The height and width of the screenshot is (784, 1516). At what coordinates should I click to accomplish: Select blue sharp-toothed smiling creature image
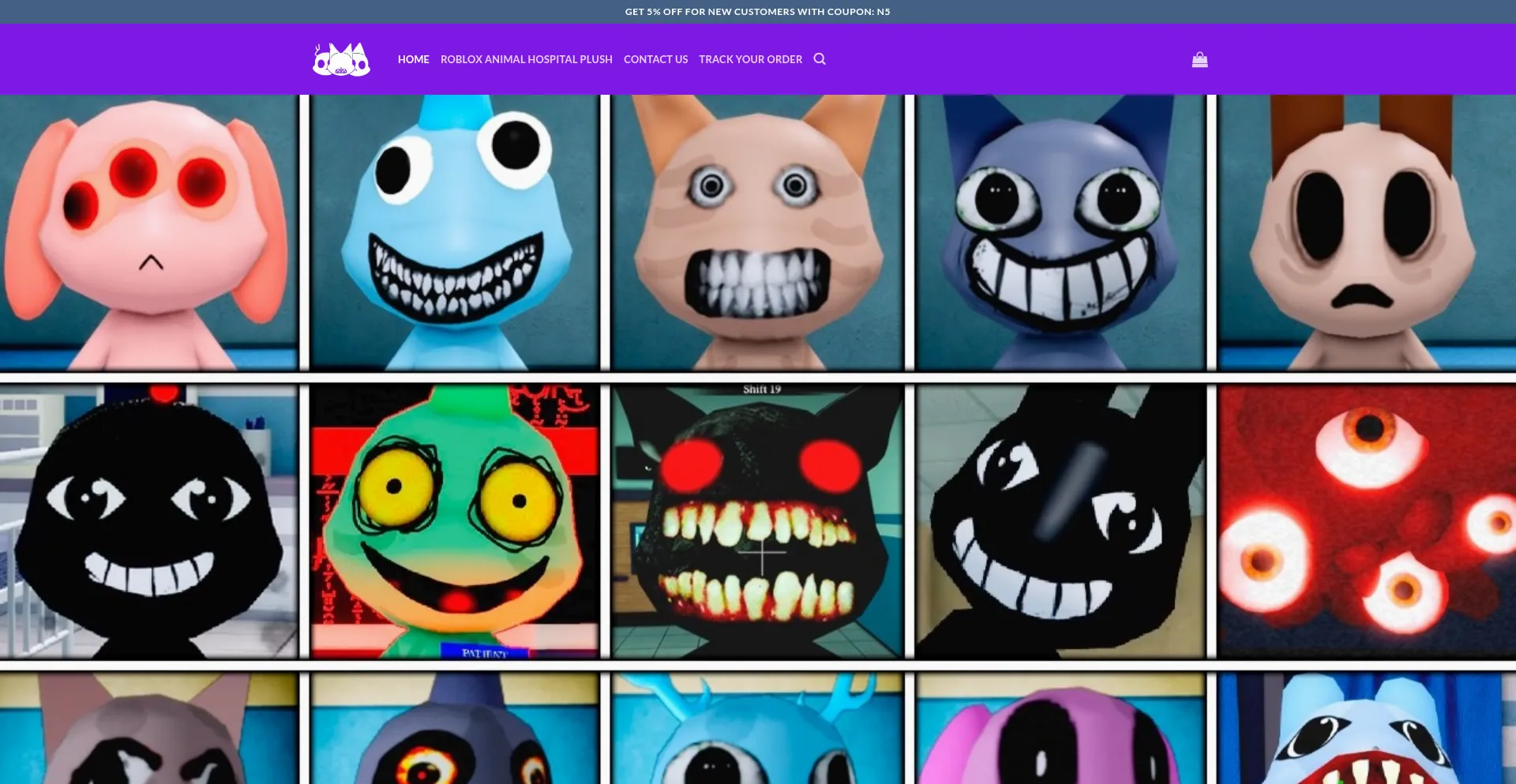click(455, 233)
